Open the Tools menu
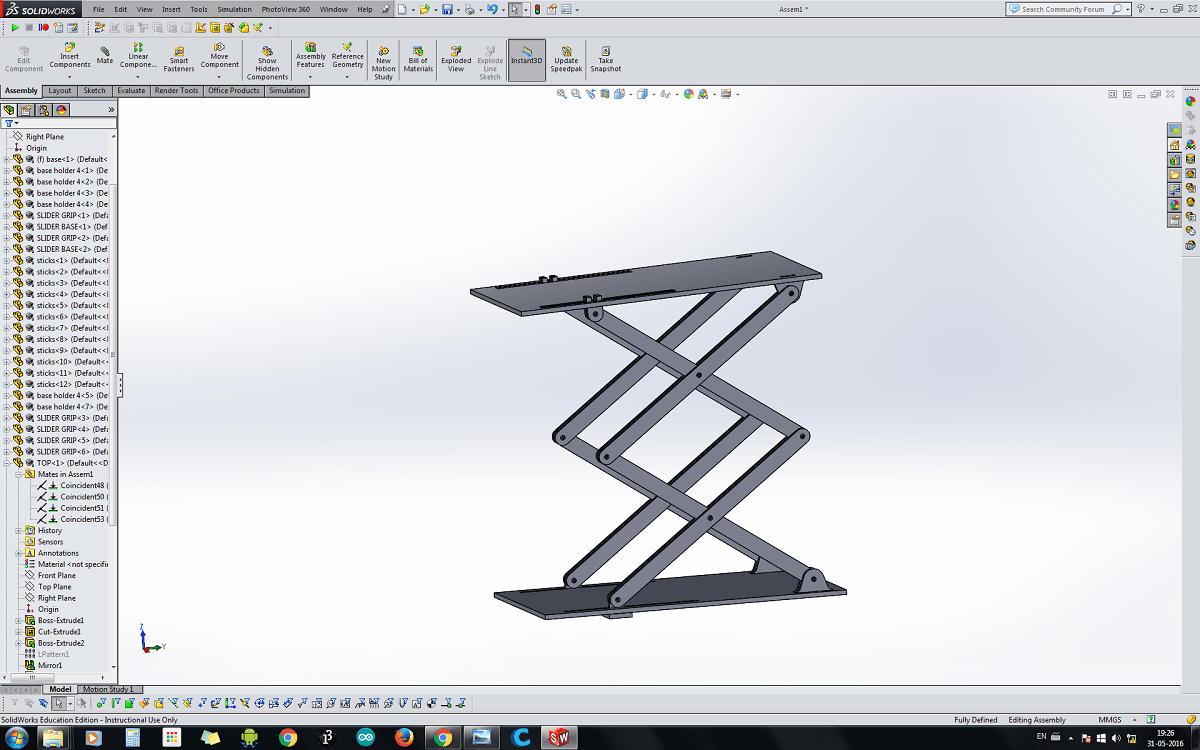1200x750 pixels. tap(199, 9)
